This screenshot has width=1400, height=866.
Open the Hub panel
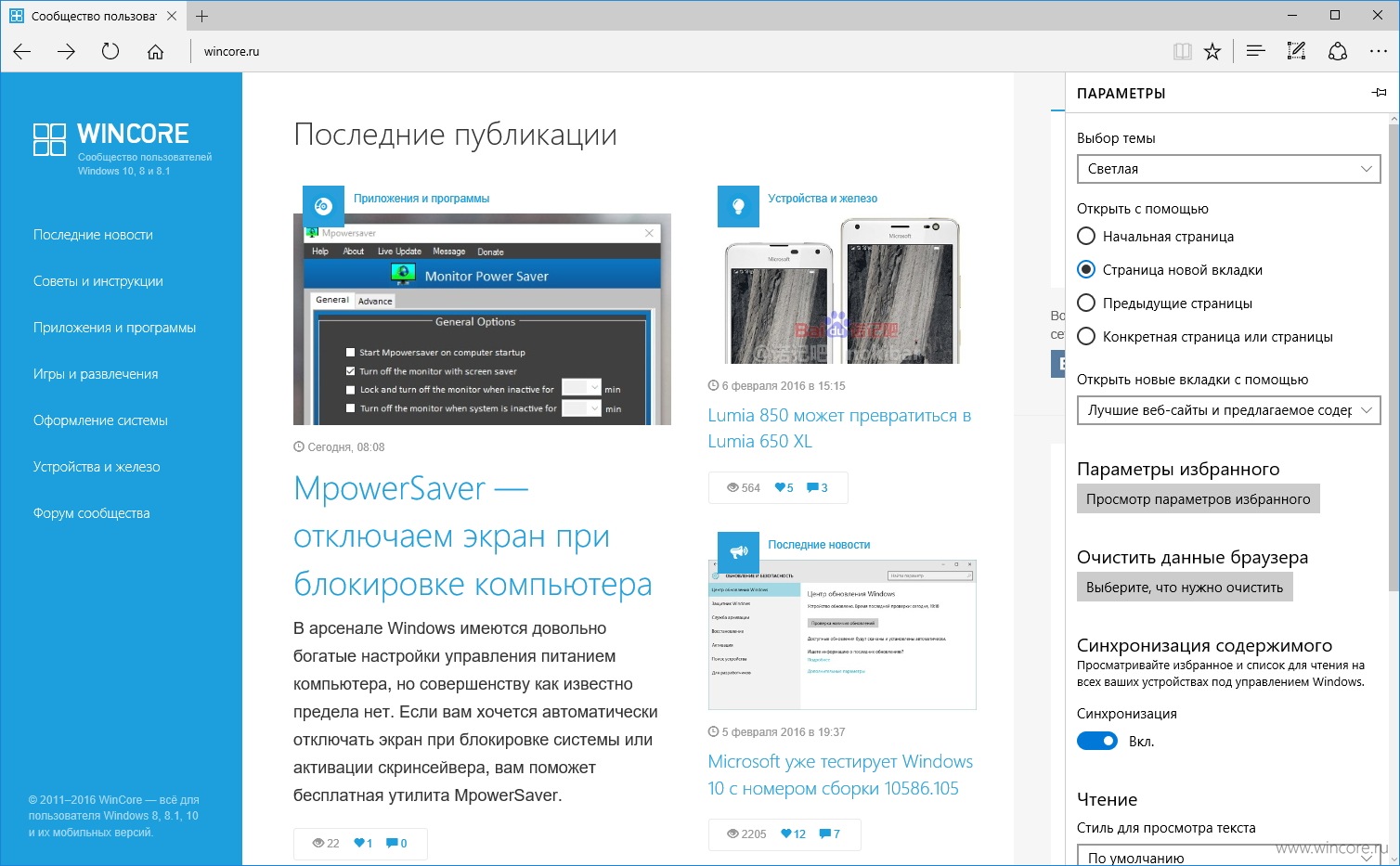1256,52
